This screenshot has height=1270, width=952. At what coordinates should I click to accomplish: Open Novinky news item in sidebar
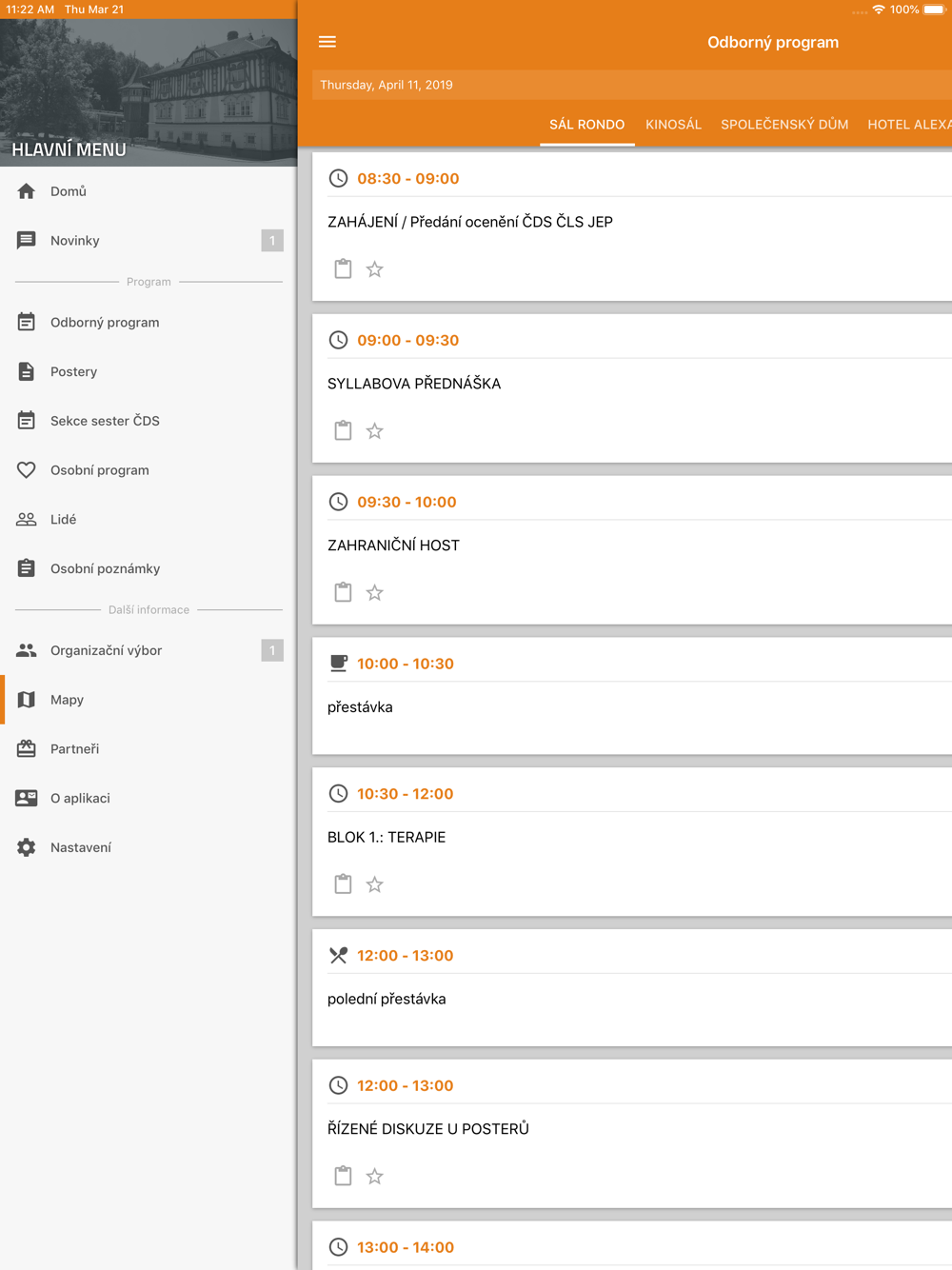pyautogui.click(x=149, y=241)
